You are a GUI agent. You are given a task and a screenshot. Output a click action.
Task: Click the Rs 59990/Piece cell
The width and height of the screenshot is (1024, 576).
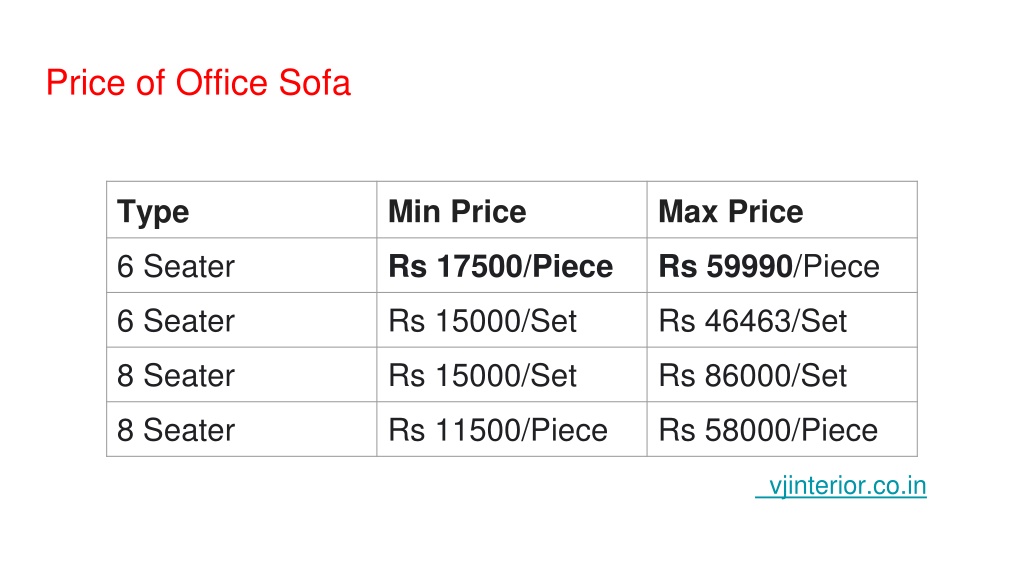[x=769, y=266]
